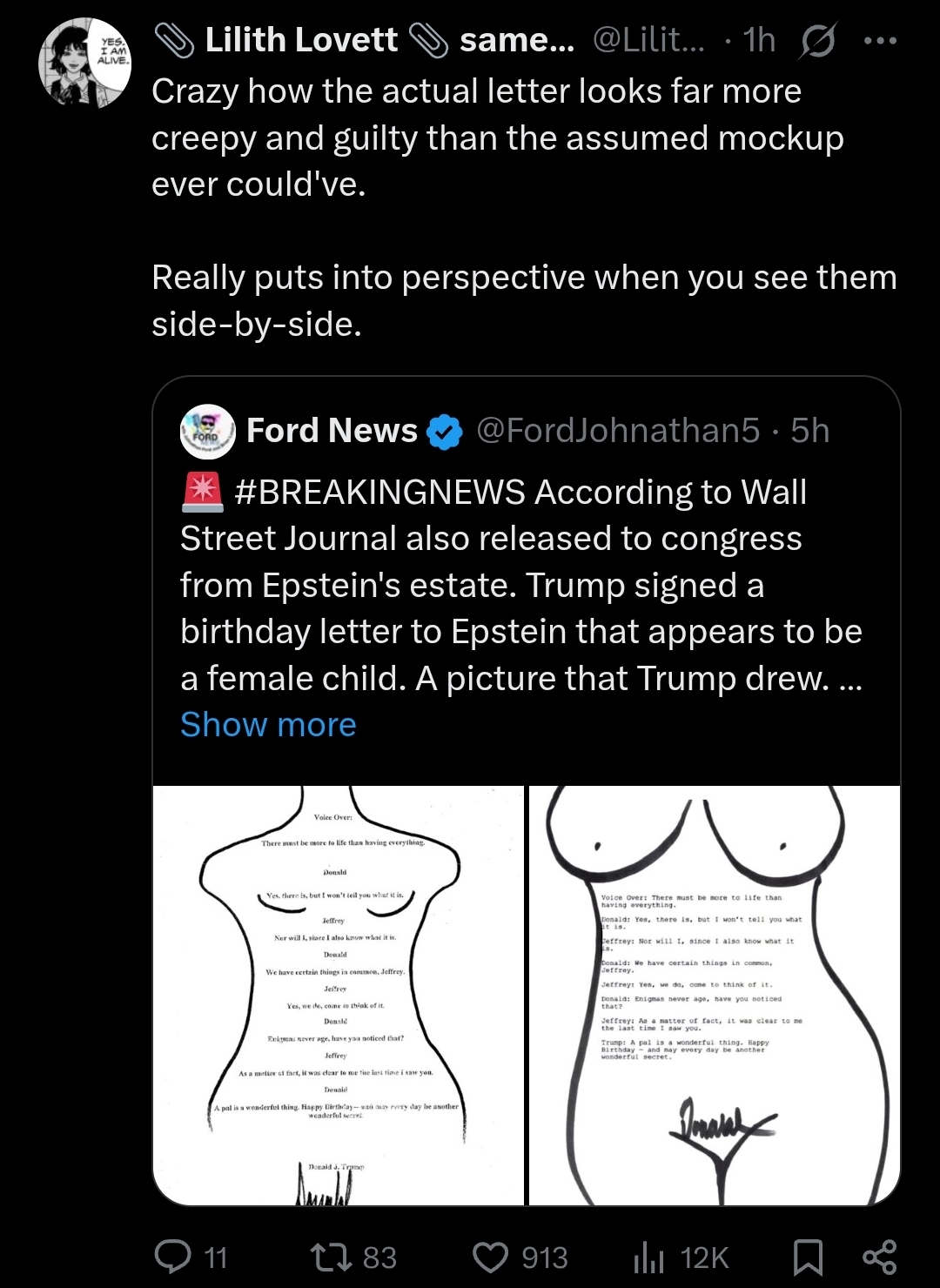Viewport: 940px width, 1288px height.
Task: Open Lilith Lovett's profile avatar
Action: pyautogui.click(x=84, y=64)
